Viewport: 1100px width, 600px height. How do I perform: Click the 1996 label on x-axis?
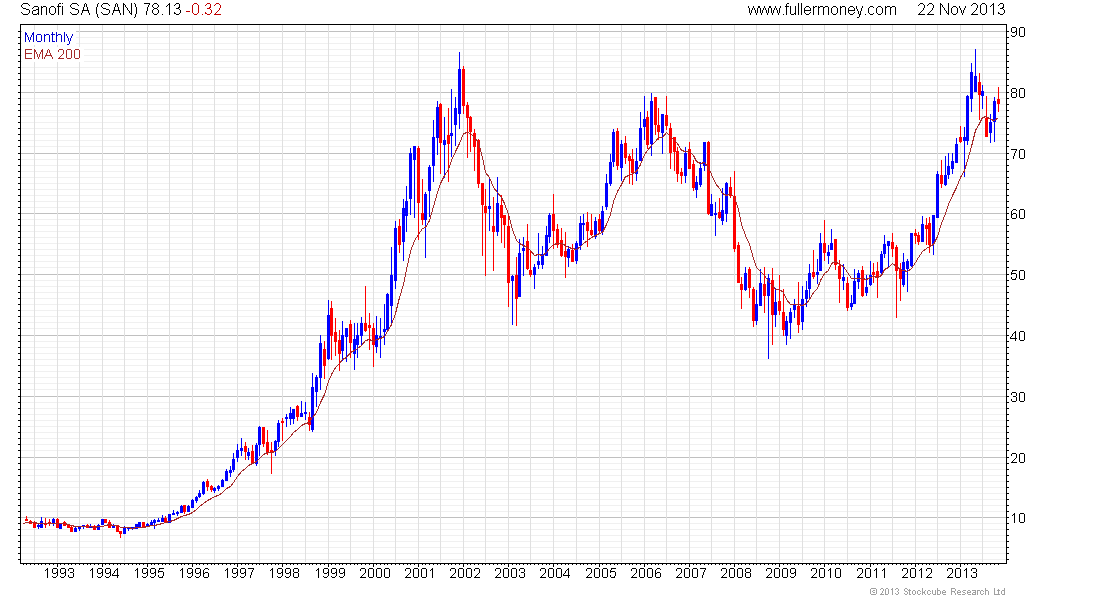click(x=194, y=573)
